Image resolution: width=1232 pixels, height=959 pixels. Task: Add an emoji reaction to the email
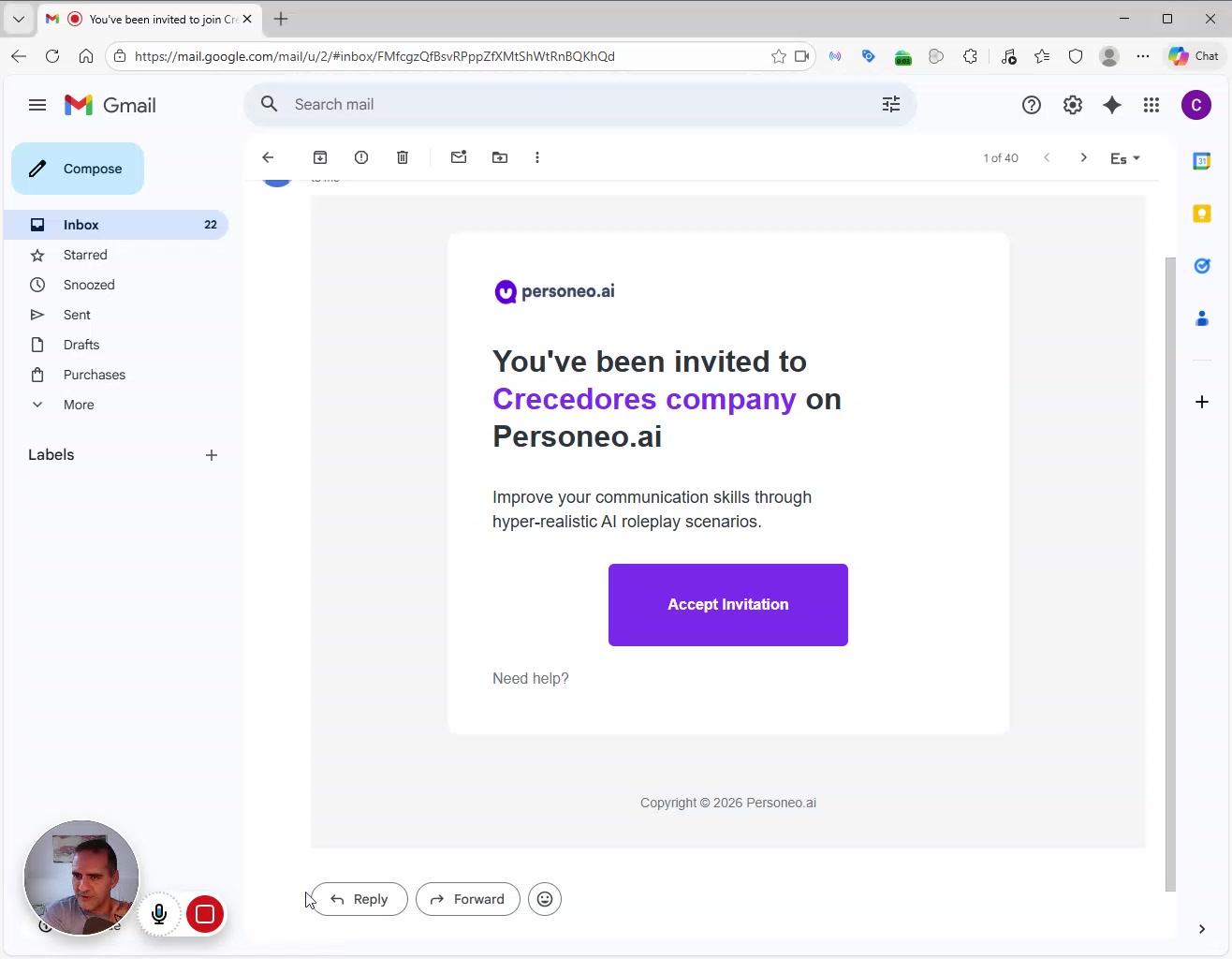545,899
